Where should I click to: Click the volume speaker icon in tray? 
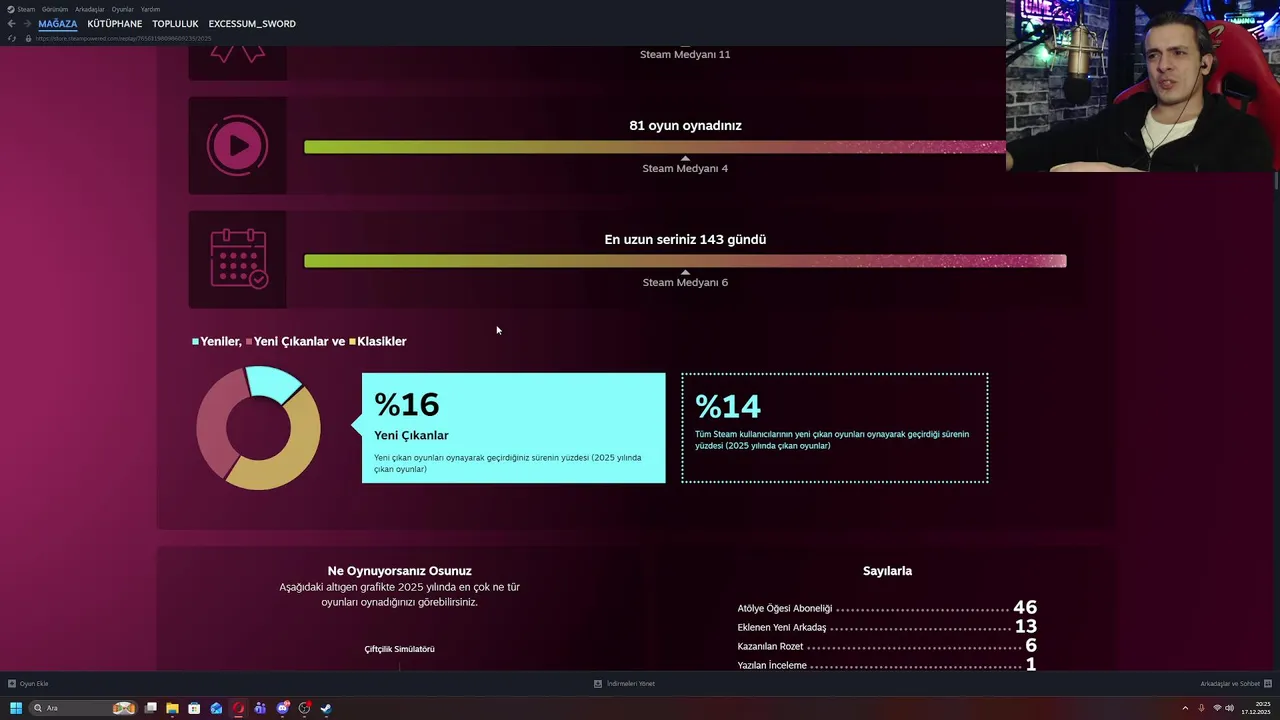click(1229, 708)
